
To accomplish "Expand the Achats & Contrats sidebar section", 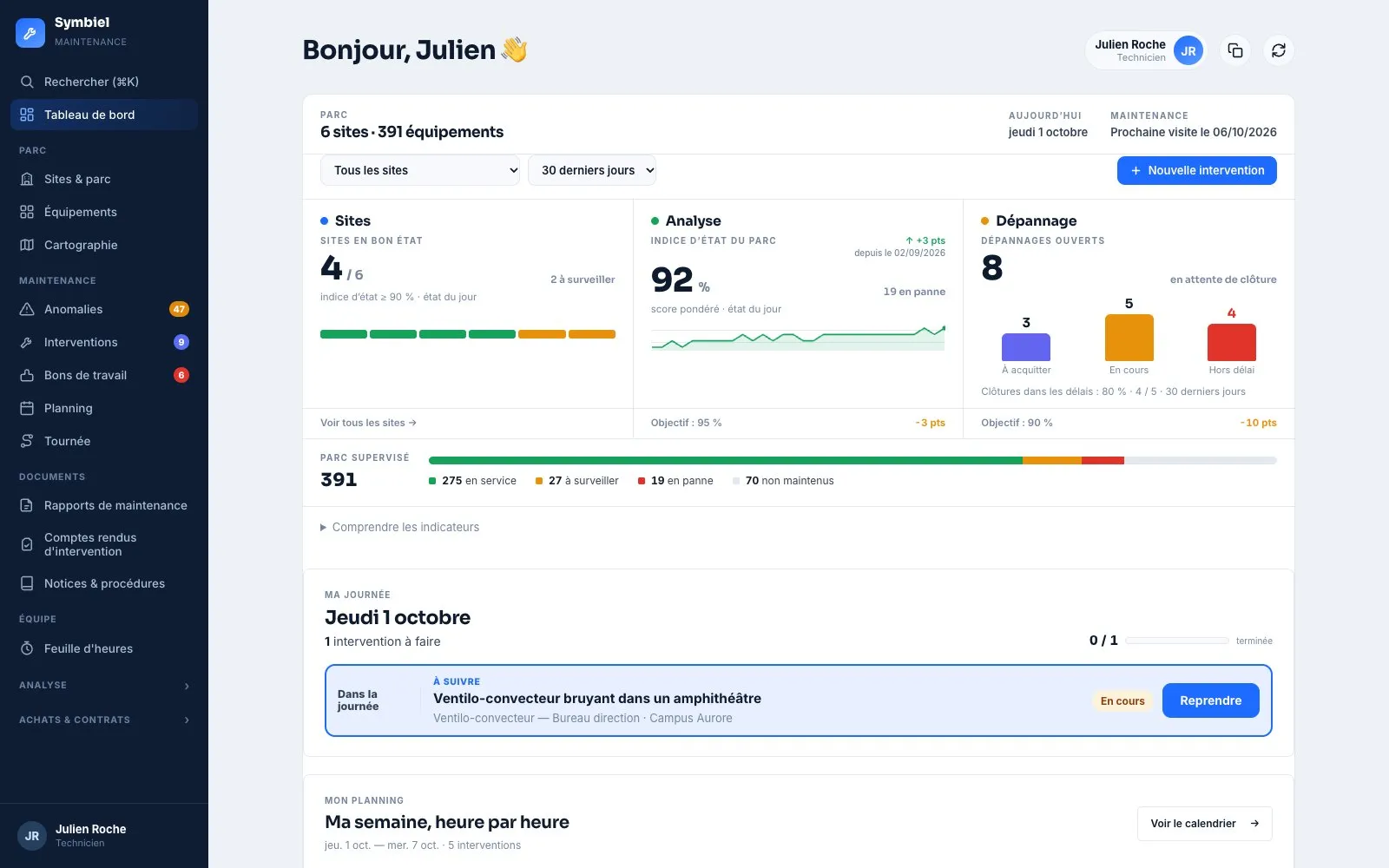I will pyautogui.click(x=104, y=720).
